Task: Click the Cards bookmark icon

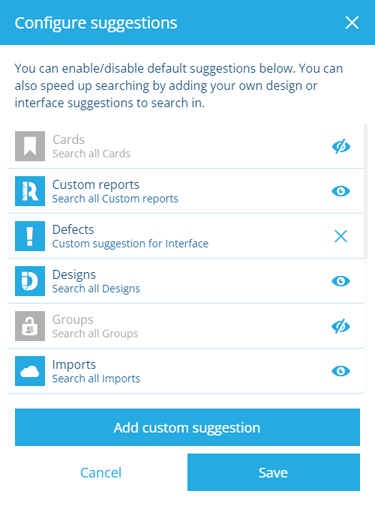Action: point(30,146)
